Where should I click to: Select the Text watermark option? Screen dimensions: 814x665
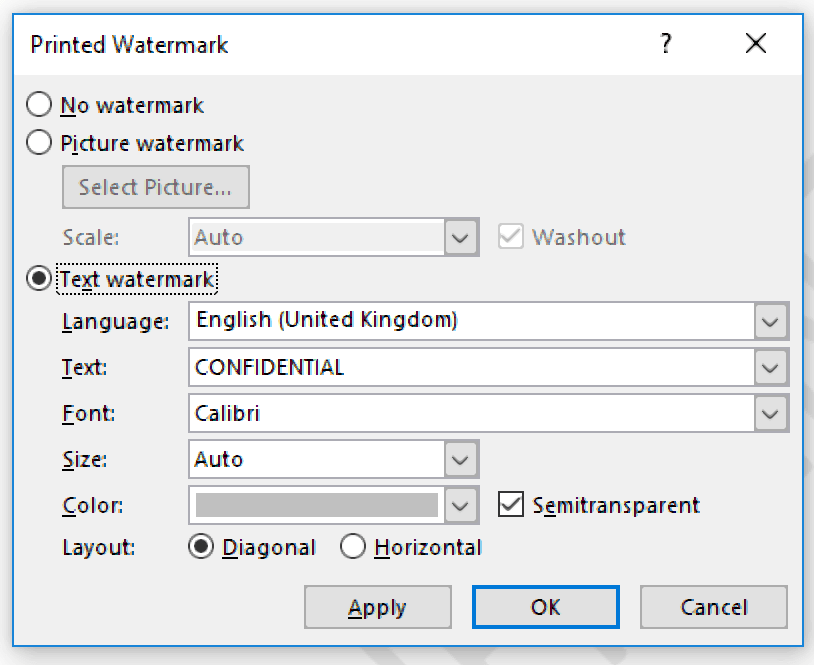pos(37,279)
